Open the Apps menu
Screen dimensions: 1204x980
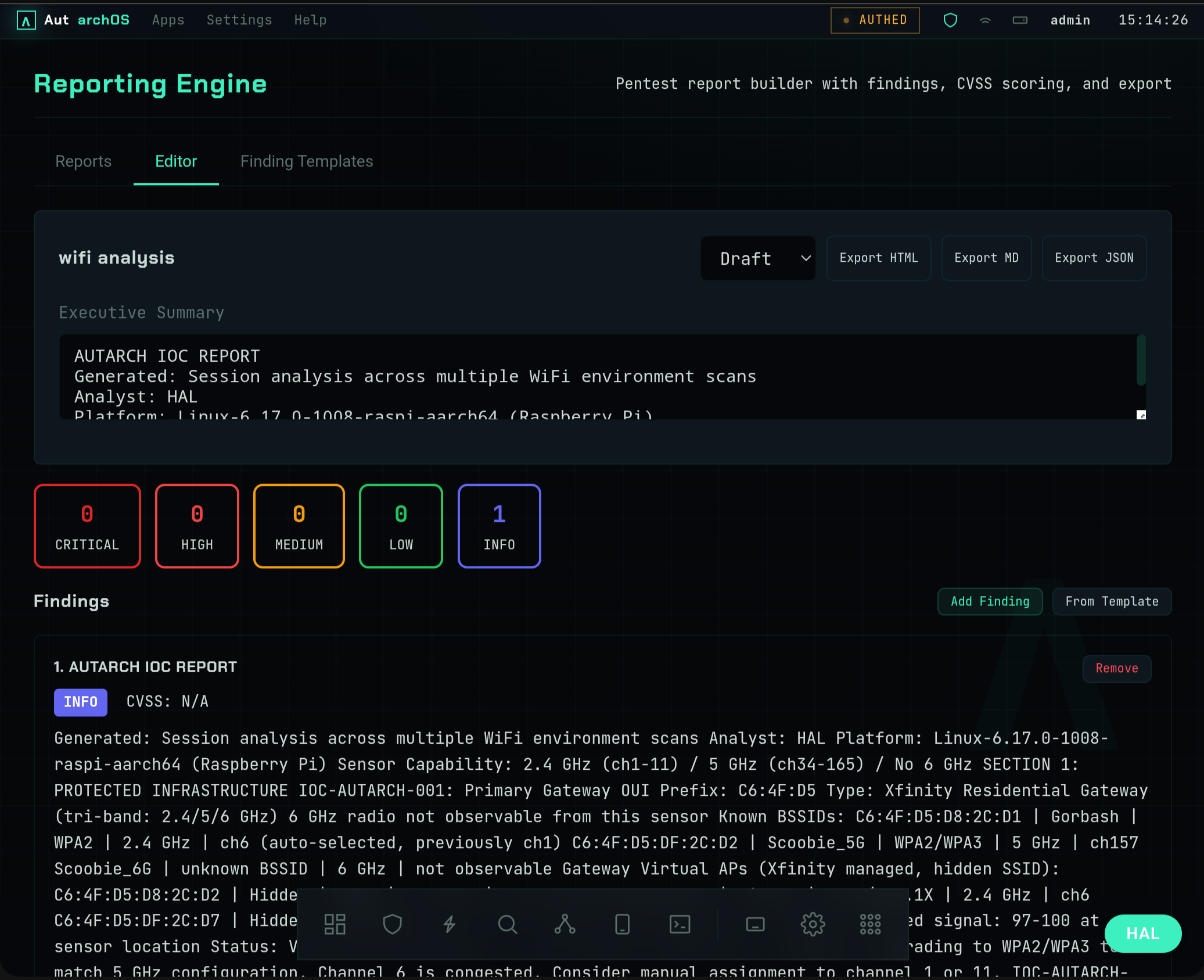tap(168, 20)
